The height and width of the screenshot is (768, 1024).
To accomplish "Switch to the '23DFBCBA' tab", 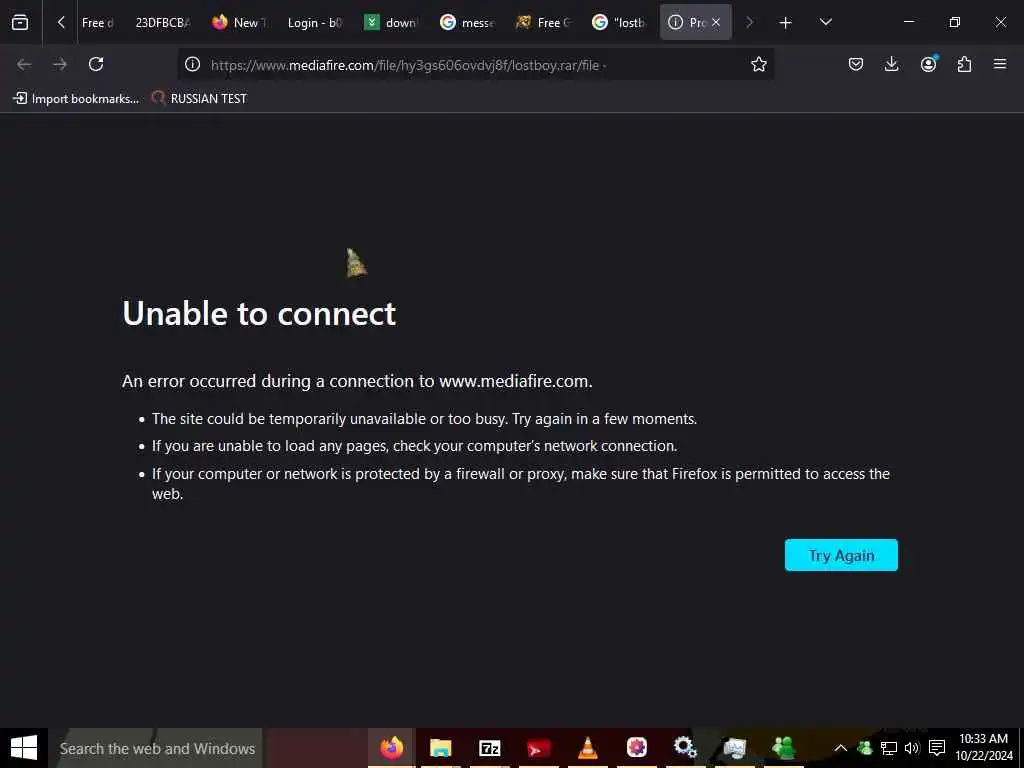I will click(x=162, y=22).
